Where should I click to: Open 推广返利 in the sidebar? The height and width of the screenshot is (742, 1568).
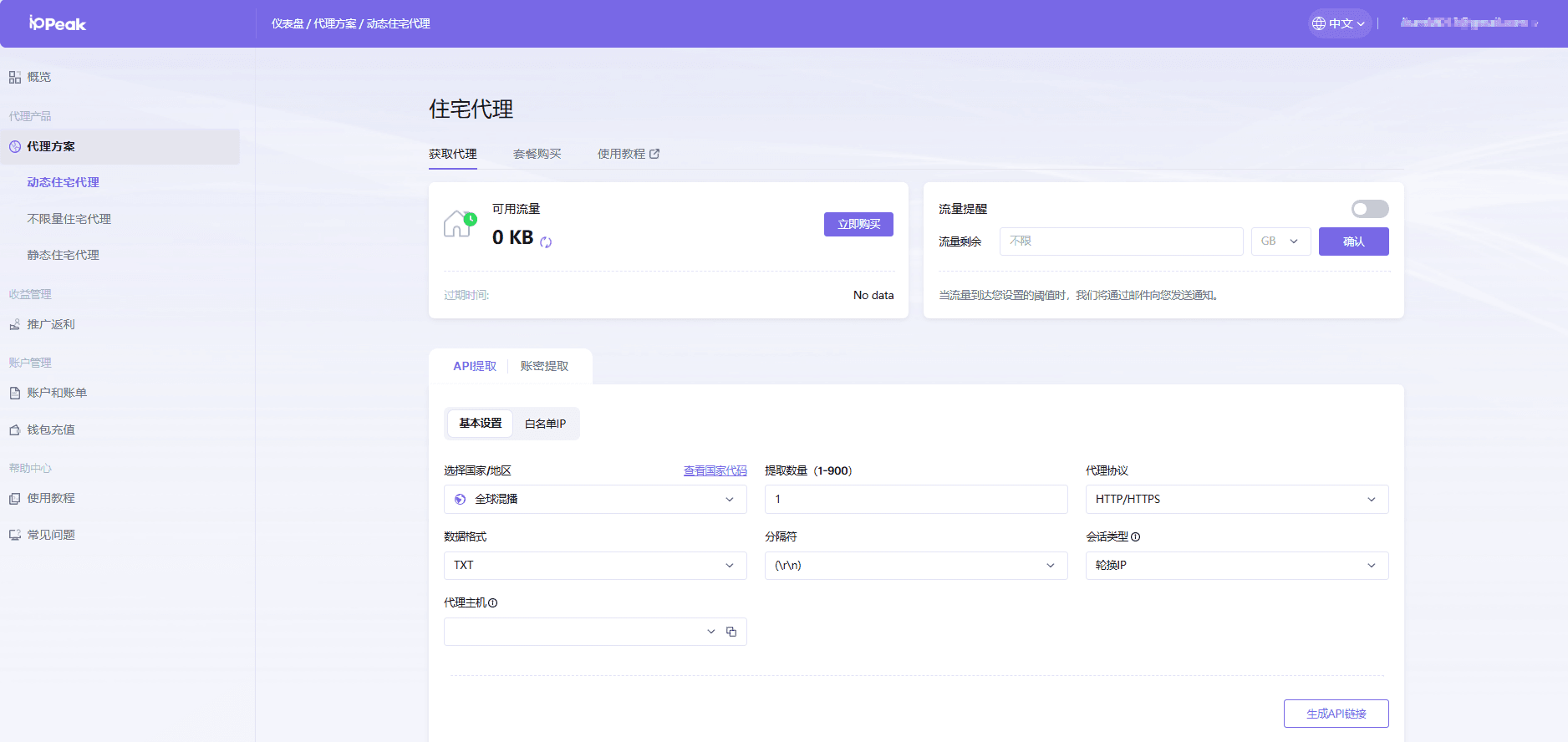point(50,324)
